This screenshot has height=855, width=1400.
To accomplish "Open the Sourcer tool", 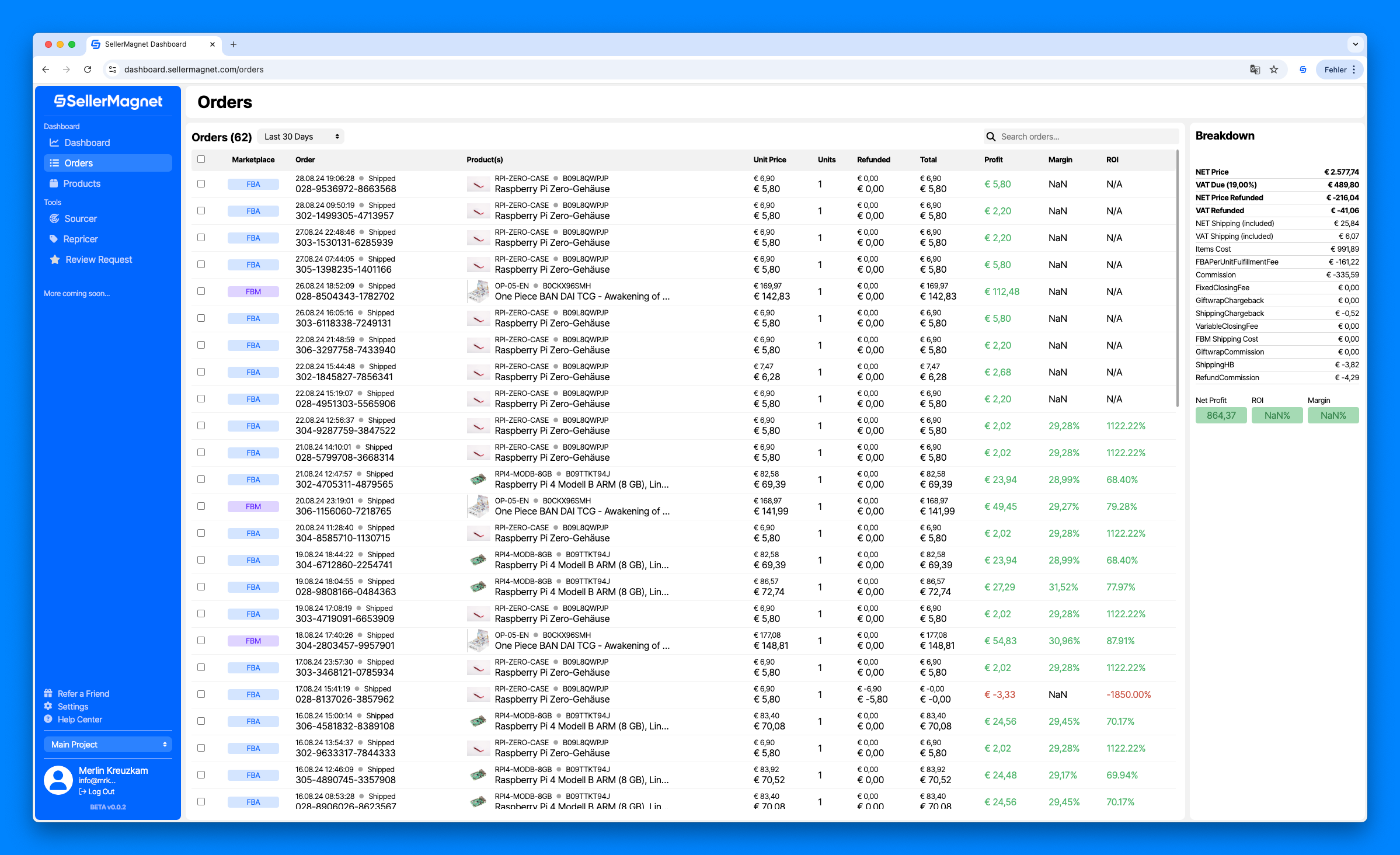I will [x=55, y=218].
